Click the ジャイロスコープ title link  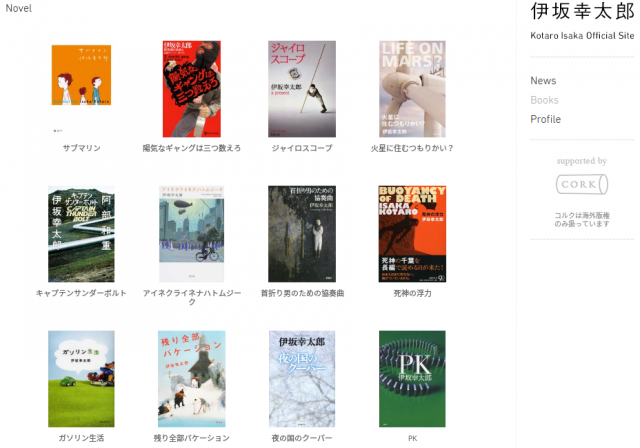tap(302, 148)
